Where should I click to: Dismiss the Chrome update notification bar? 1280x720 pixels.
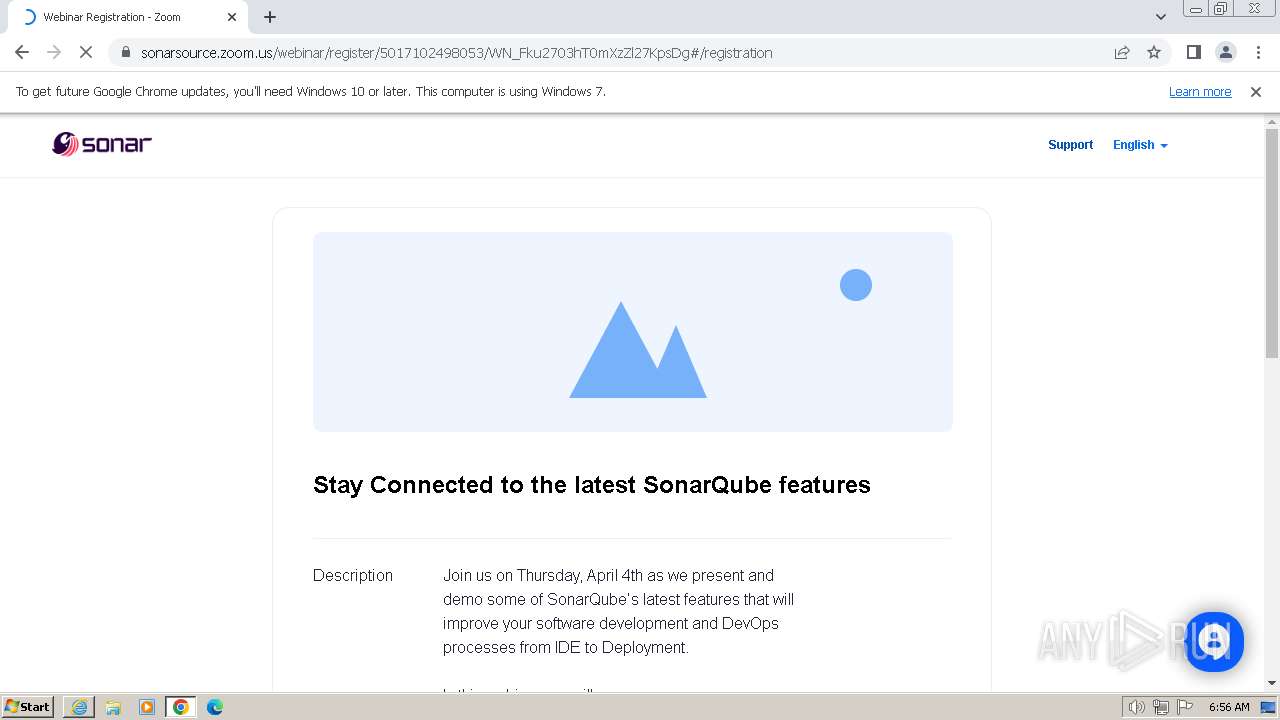(1256, 92)
